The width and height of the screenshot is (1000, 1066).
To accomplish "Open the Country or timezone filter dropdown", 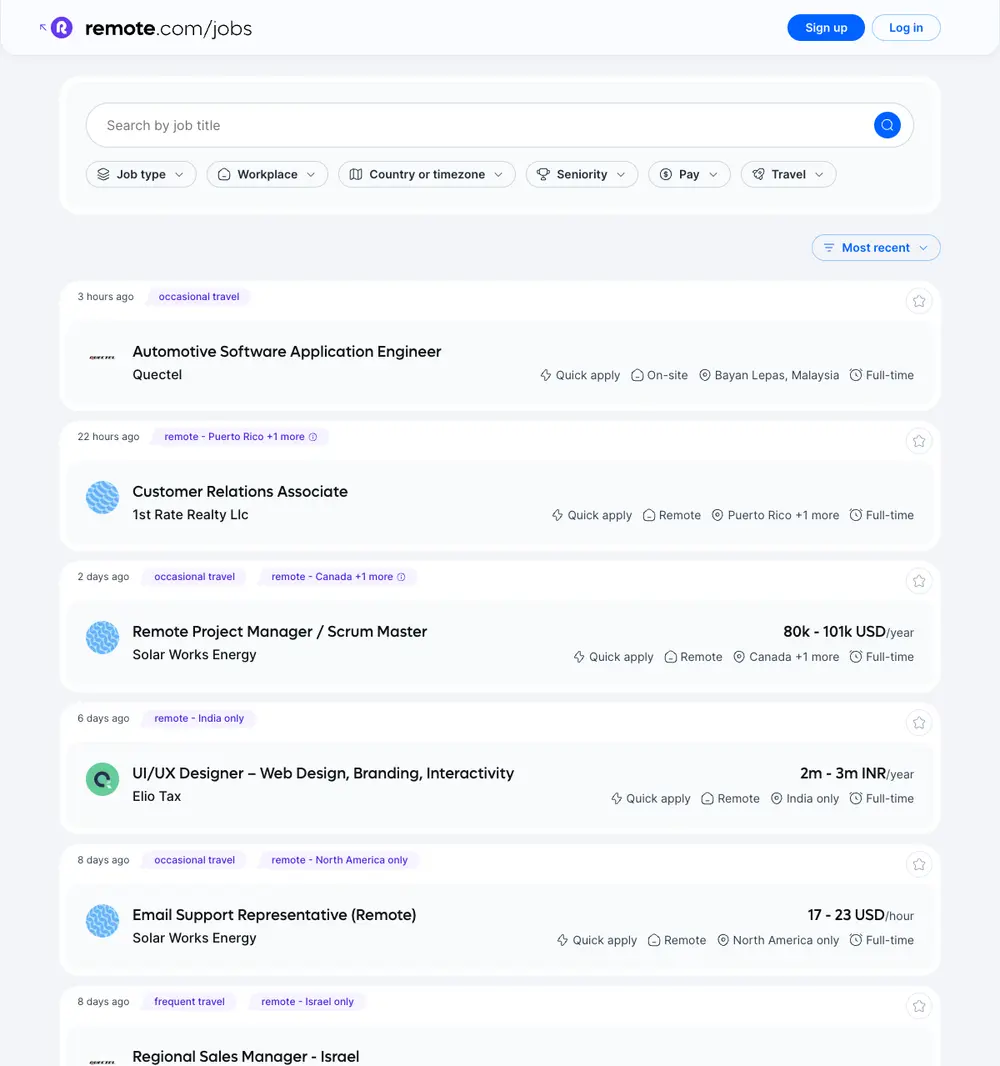I will (x=426, y=174).
